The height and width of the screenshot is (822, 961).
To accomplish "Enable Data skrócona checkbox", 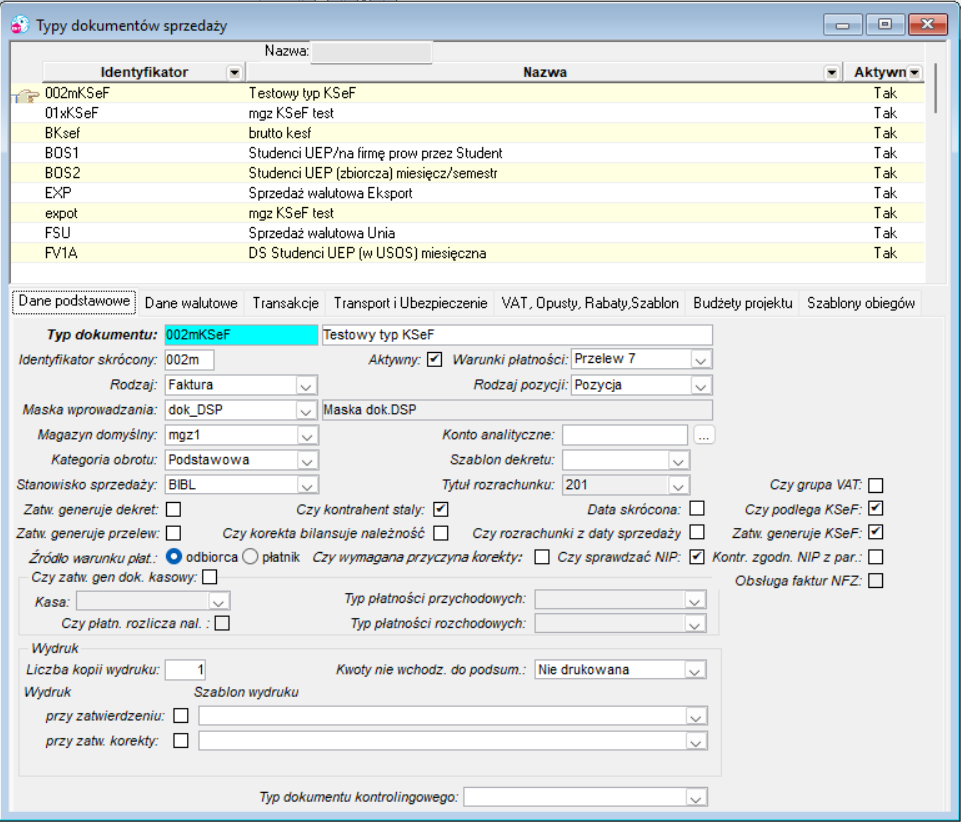I will (697, 509).
